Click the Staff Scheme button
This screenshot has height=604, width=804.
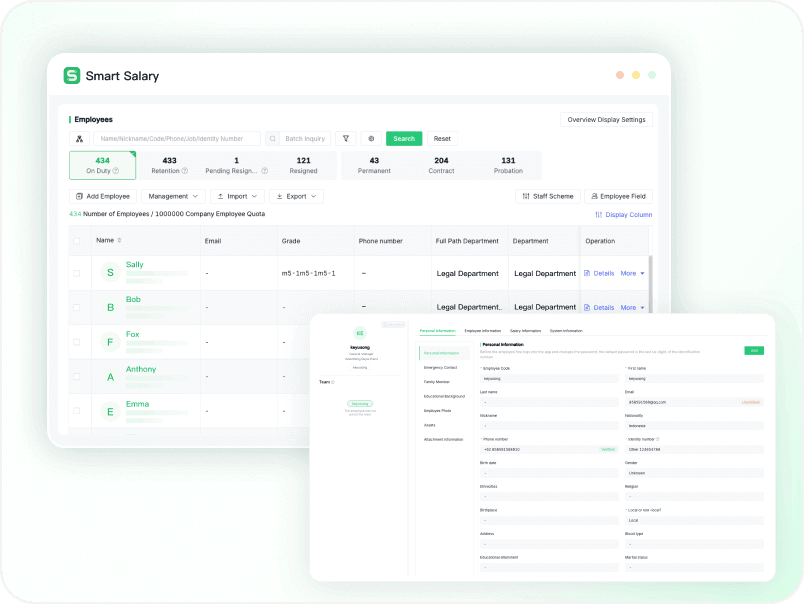pyautogui.click(x=548, y=196)
